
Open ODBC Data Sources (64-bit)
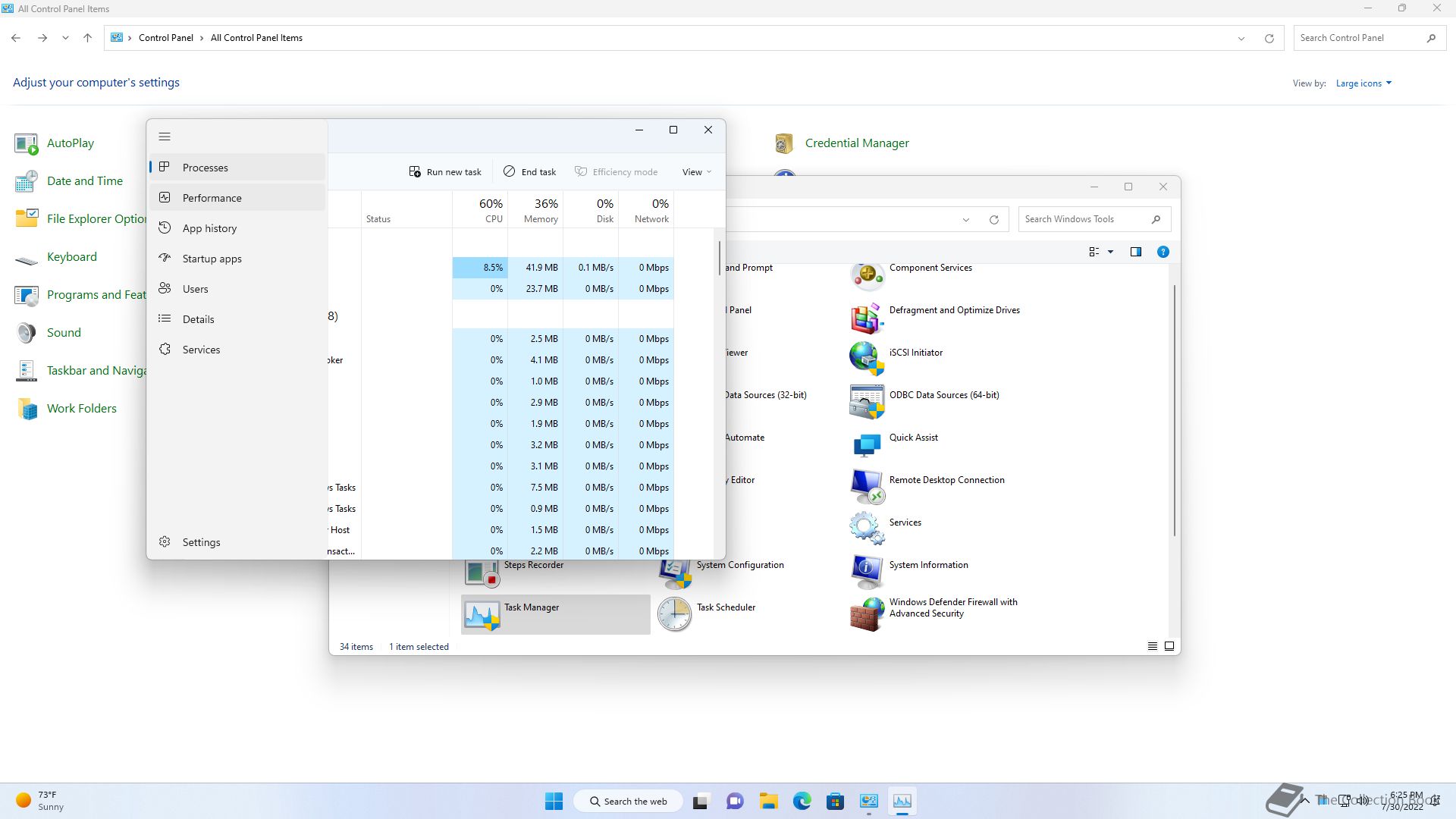[924, 402]
